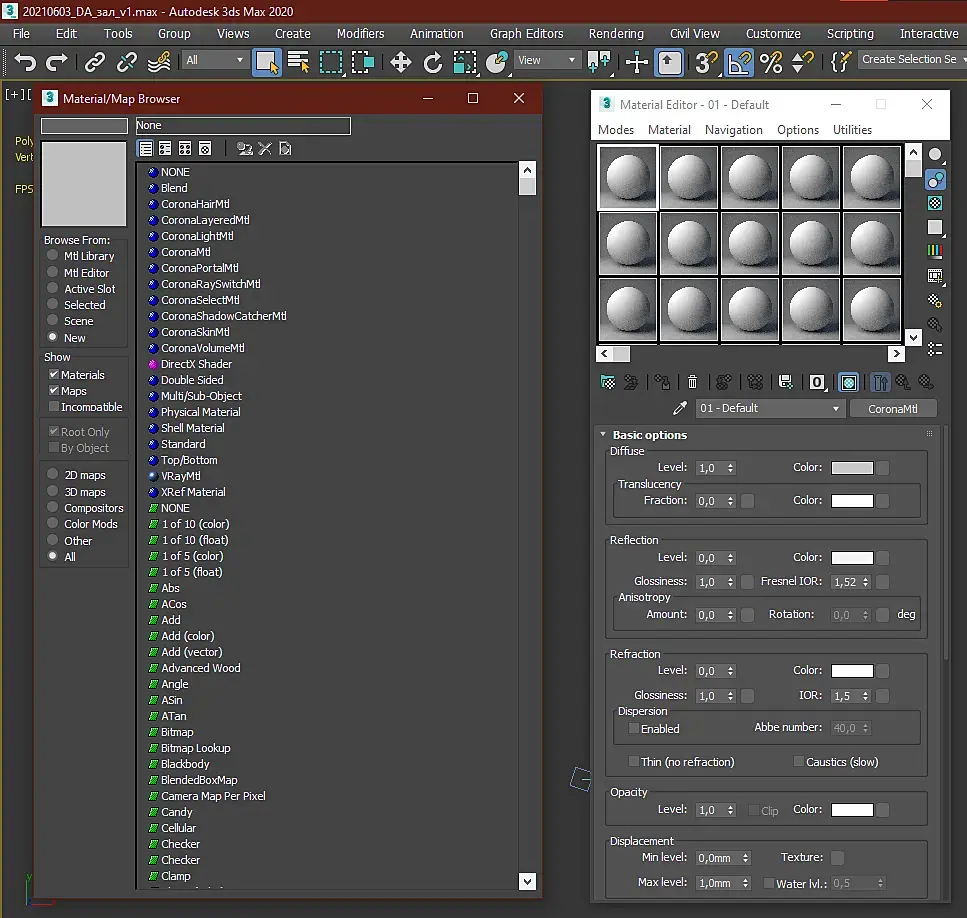Toggle Angle Snap in main toolbar
This screenshot has width=967, height=918.
[739, 63]
